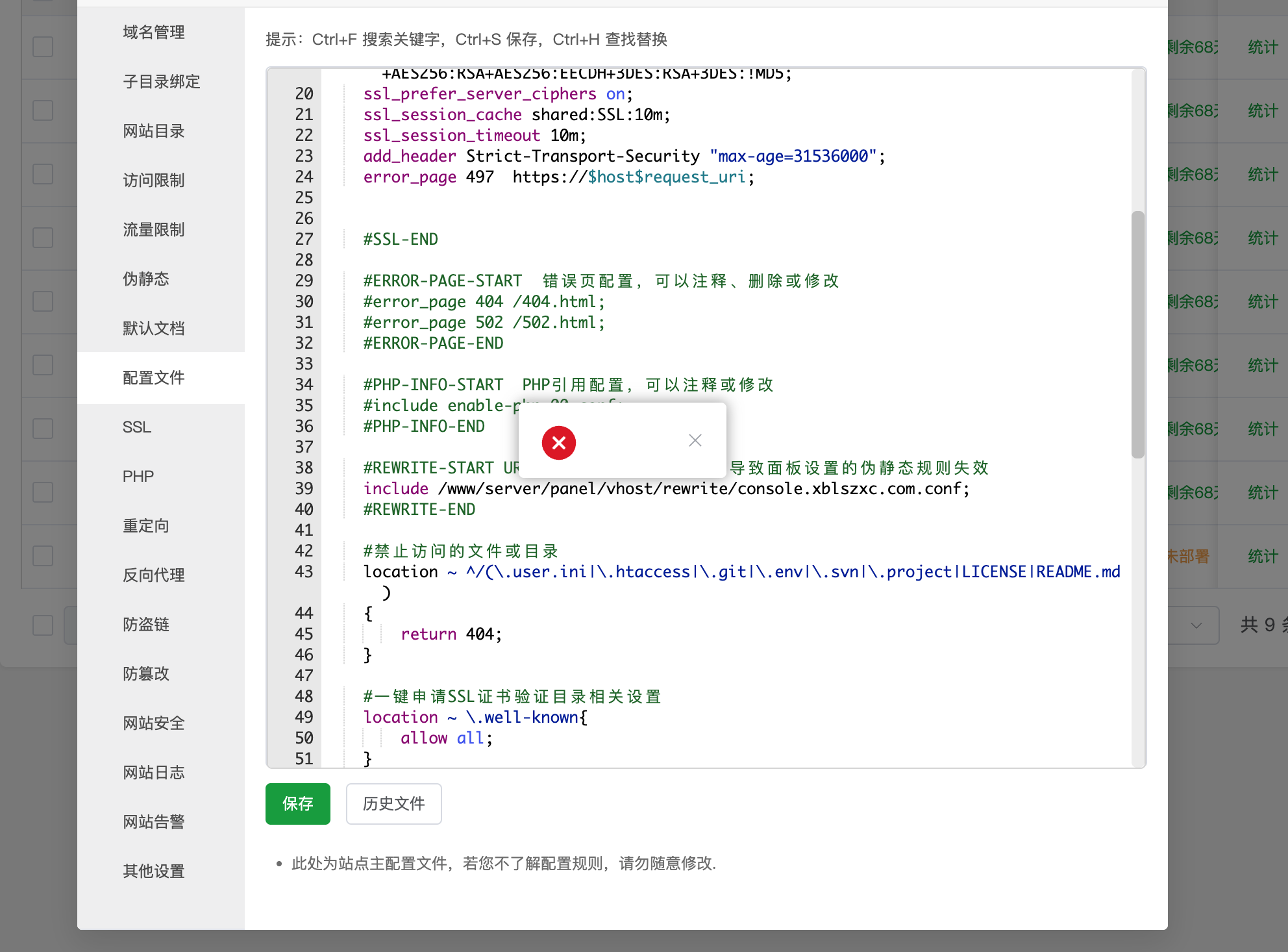The image size is (1288, 952).
Task: Tick the ninth background site row checkbox
Action: pyautogui.click(x=43, y=556)
